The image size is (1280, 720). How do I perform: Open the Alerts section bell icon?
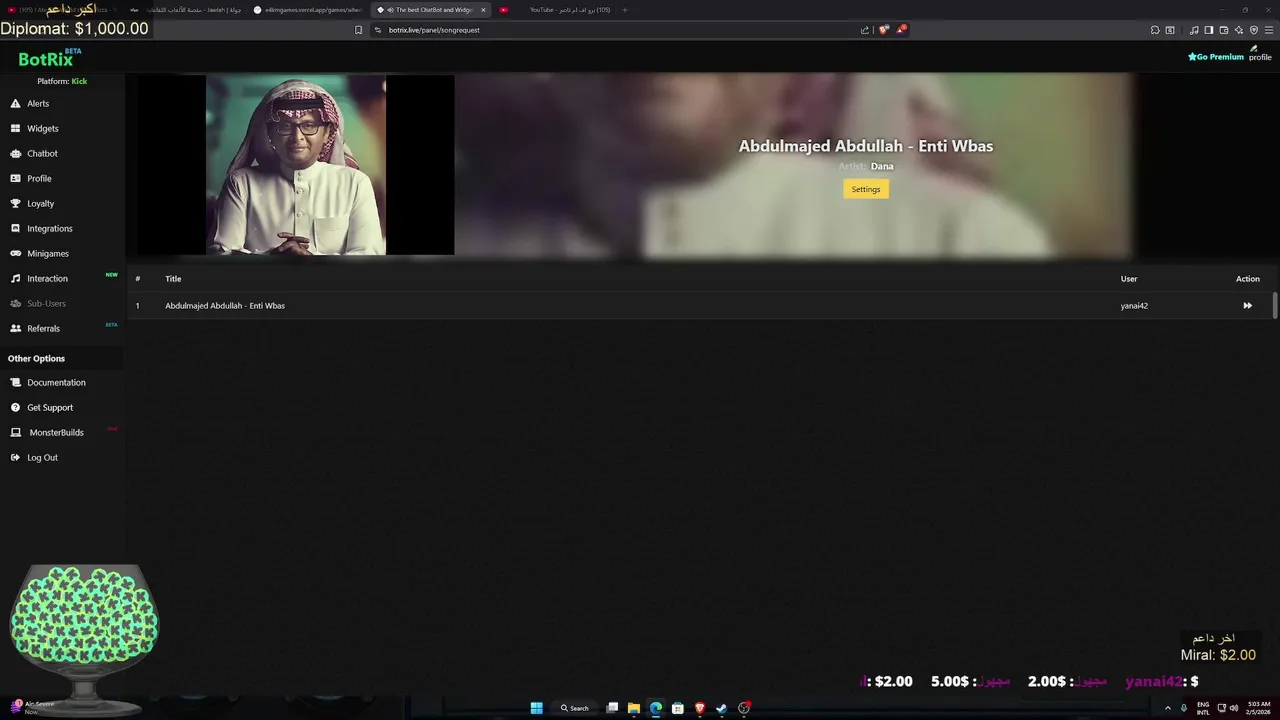click(16, 104)
